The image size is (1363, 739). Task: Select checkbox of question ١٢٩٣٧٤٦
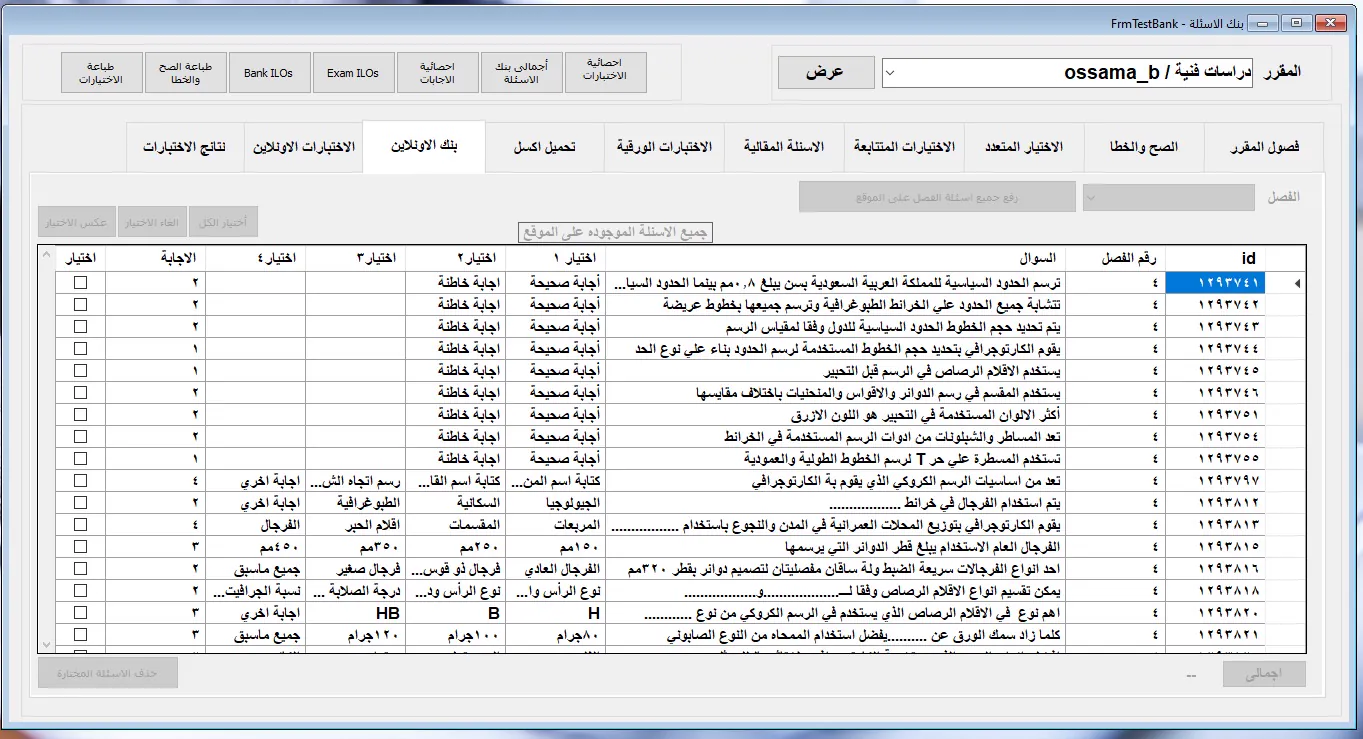click(x=81, y=393)
